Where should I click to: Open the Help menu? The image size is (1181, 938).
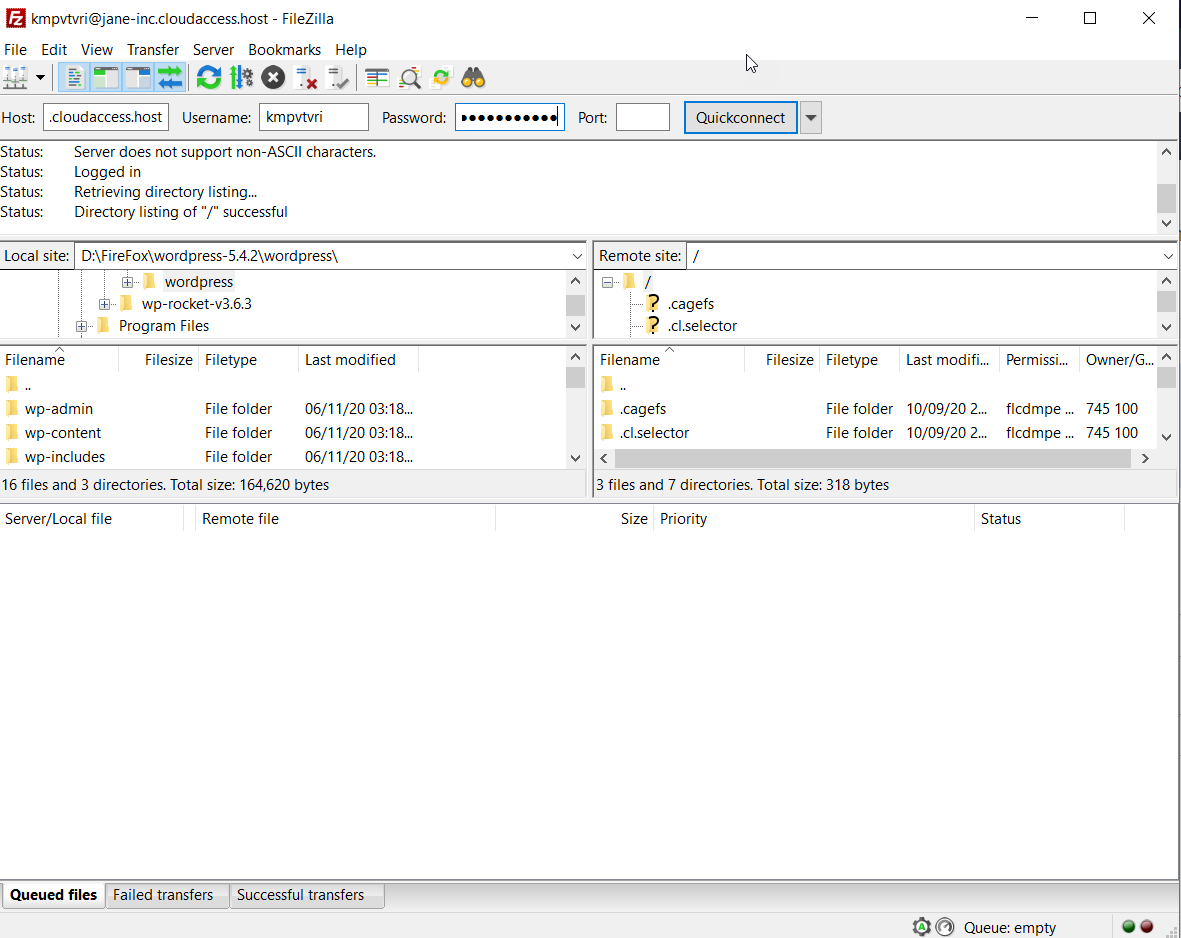(x=351, y=50)
